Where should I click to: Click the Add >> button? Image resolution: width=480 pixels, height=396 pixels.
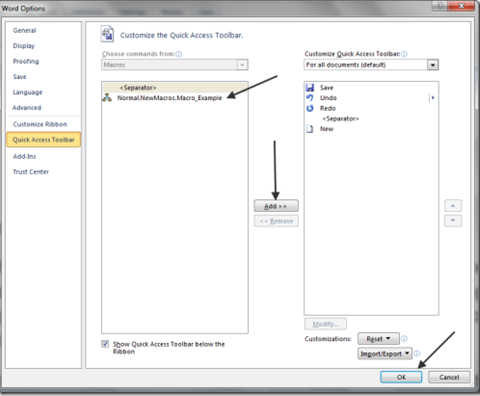276,206
